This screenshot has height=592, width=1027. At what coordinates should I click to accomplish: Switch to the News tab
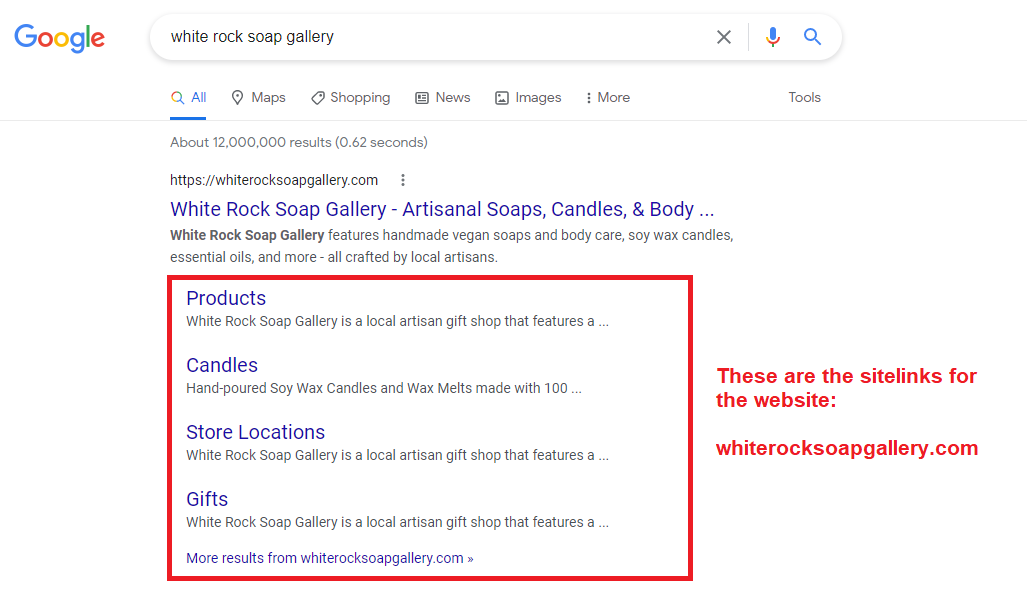[x=443, y=98]
